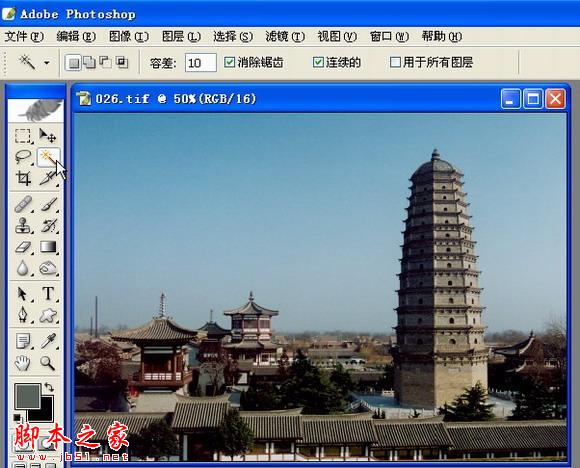Open the 选择(S) menu
Viewport: 580px width, 468px height.
[x=233, y=36]
